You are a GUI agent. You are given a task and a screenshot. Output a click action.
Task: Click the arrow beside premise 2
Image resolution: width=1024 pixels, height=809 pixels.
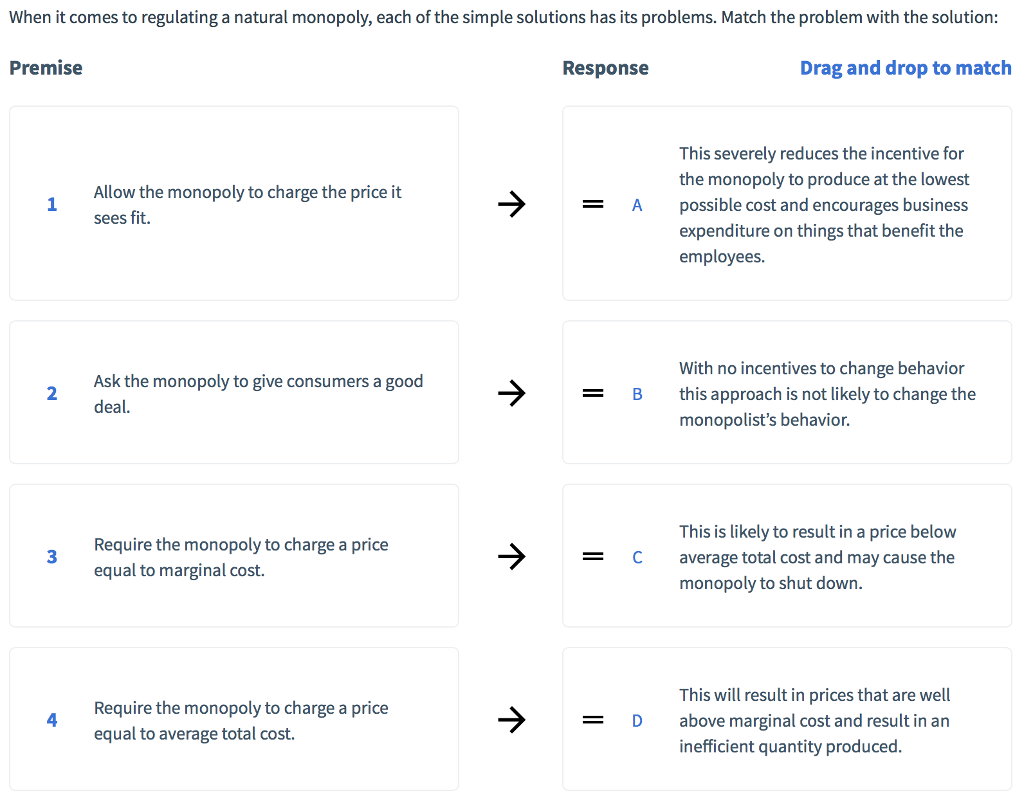(x=511, y=393)
